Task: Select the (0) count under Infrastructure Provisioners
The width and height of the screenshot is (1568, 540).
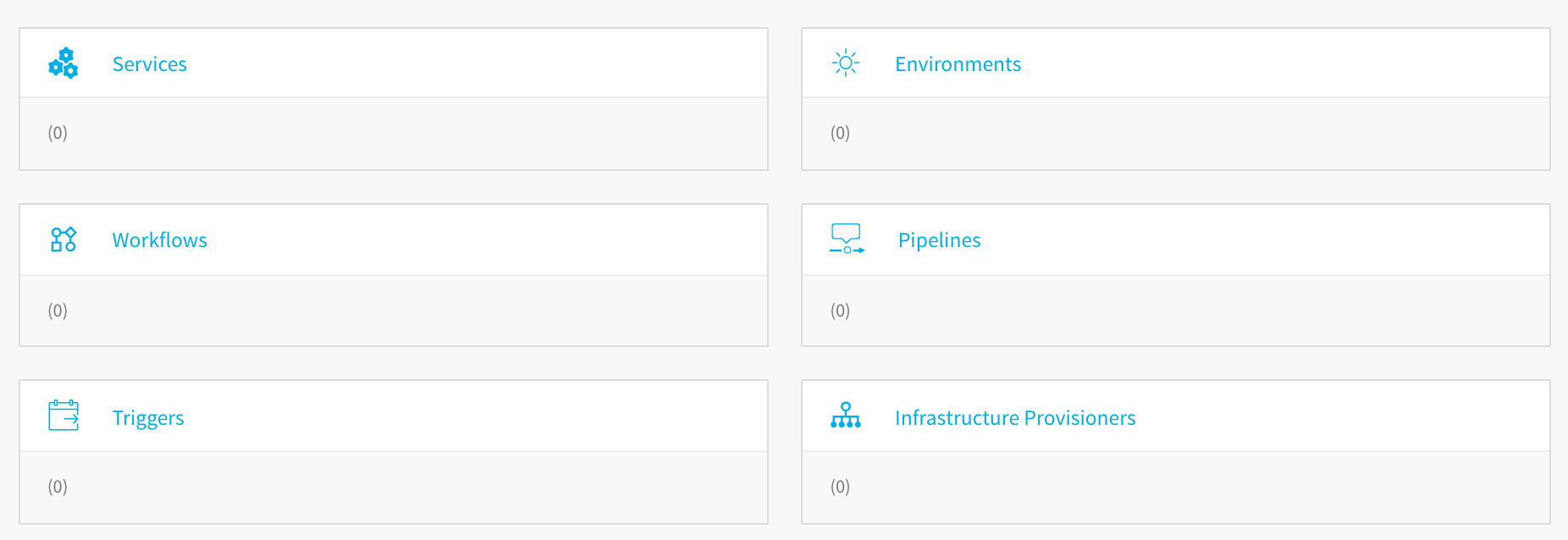Action: pos(840,487)
